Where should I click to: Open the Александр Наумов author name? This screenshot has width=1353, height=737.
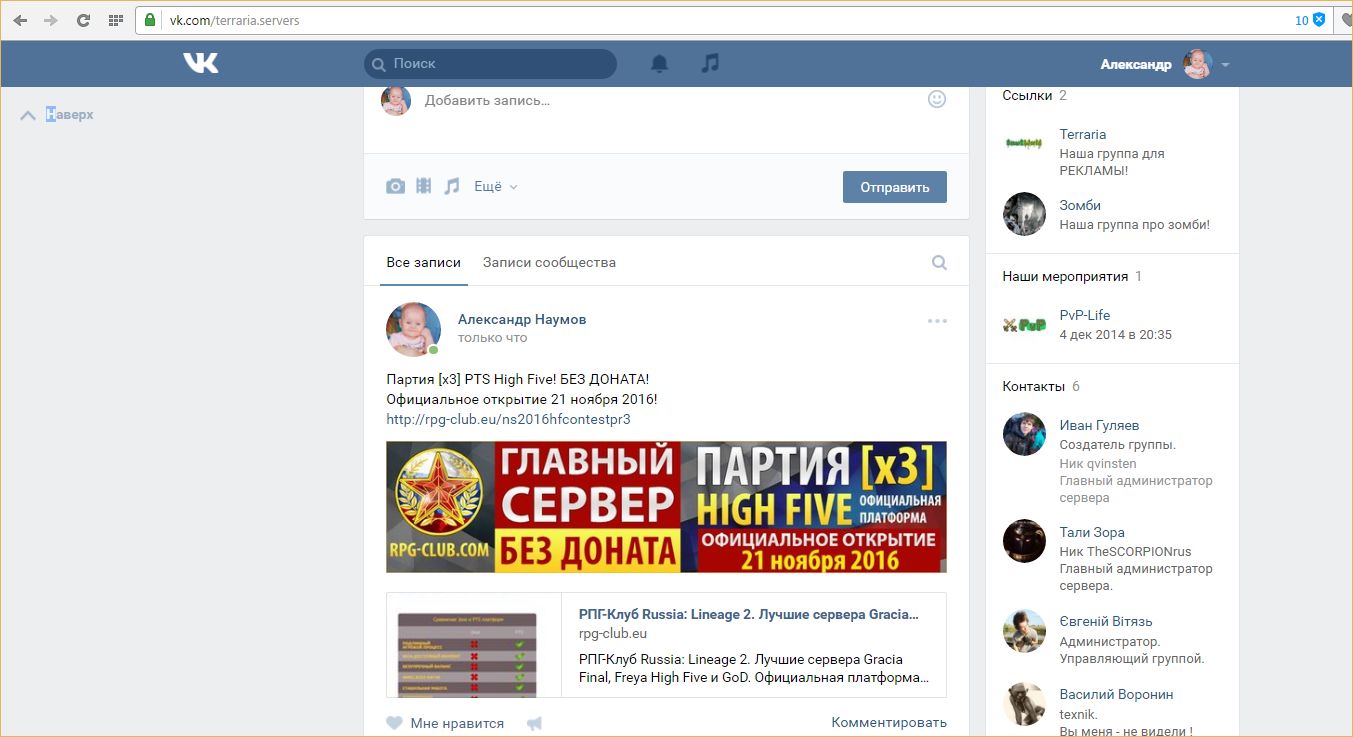[x=522, y=320]
